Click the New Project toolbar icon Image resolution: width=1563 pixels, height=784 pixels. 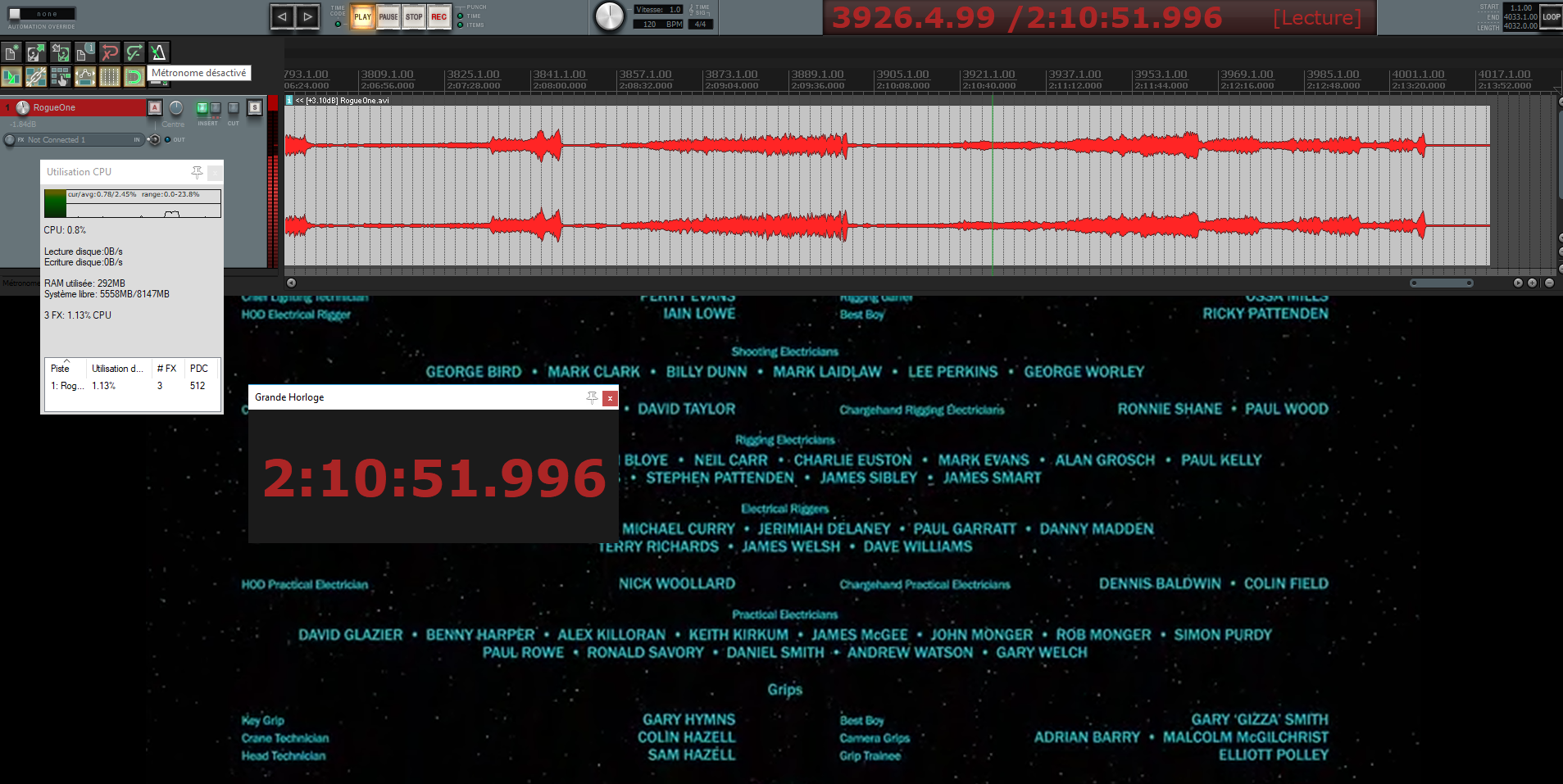11,53
